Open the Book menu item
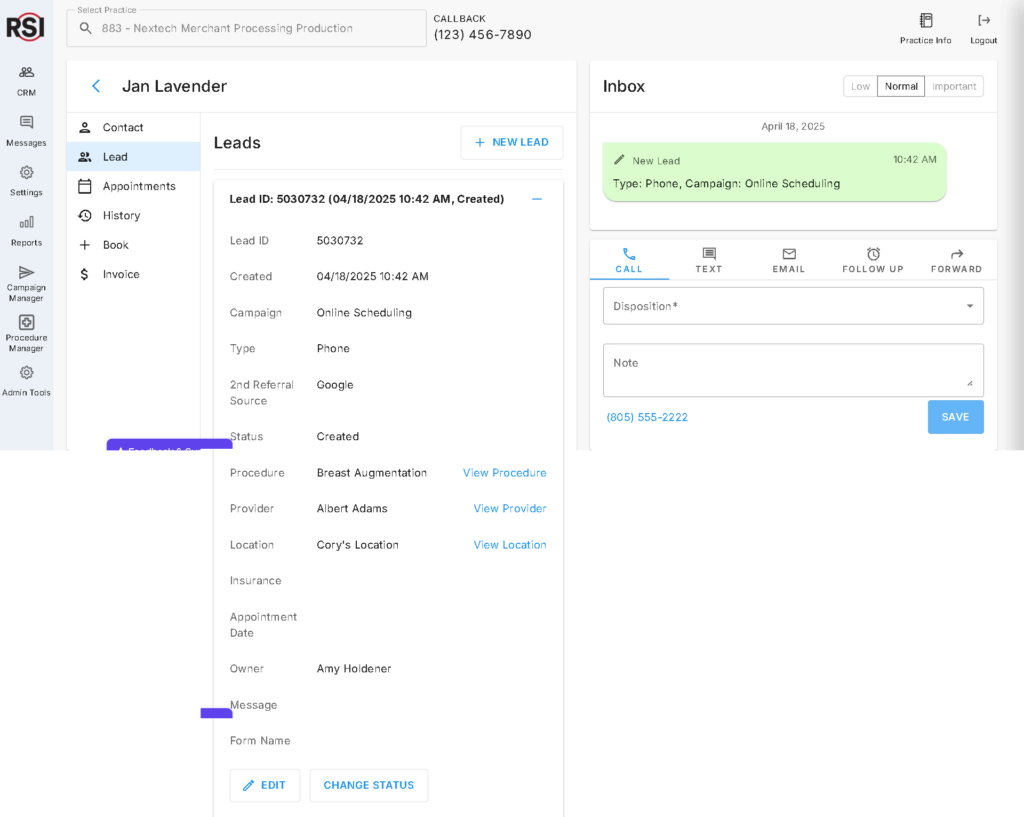Viewport: 1024px width, 817px height. point(133,245)
